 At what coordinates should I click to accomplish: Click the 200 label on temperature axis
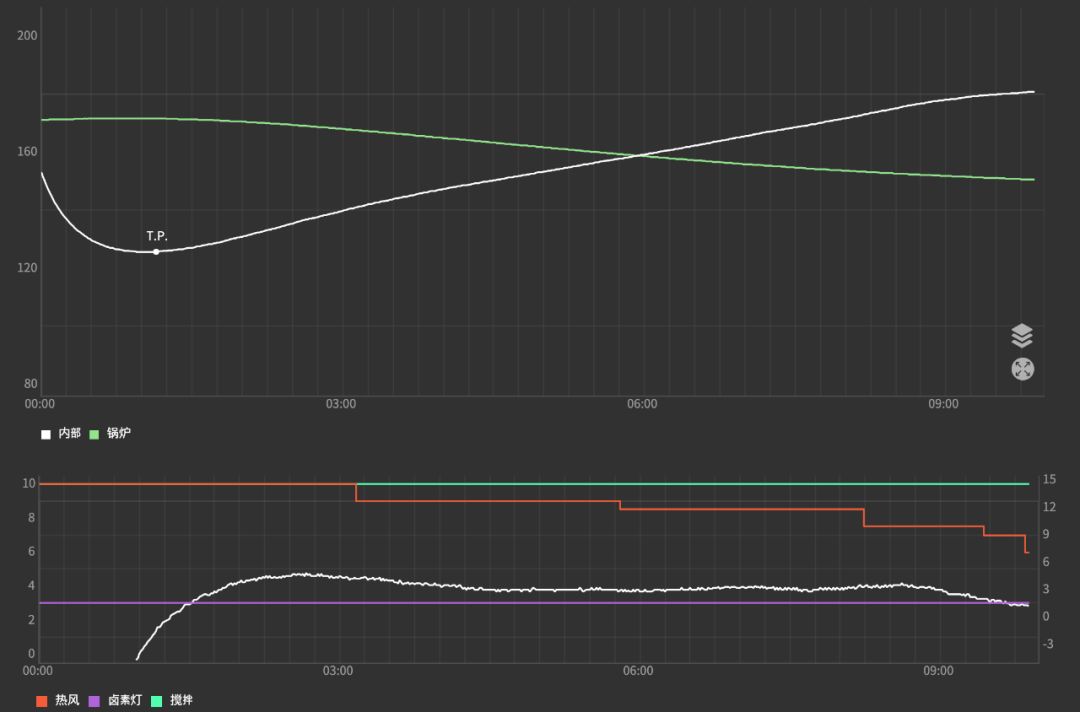(x=27, y=35)
